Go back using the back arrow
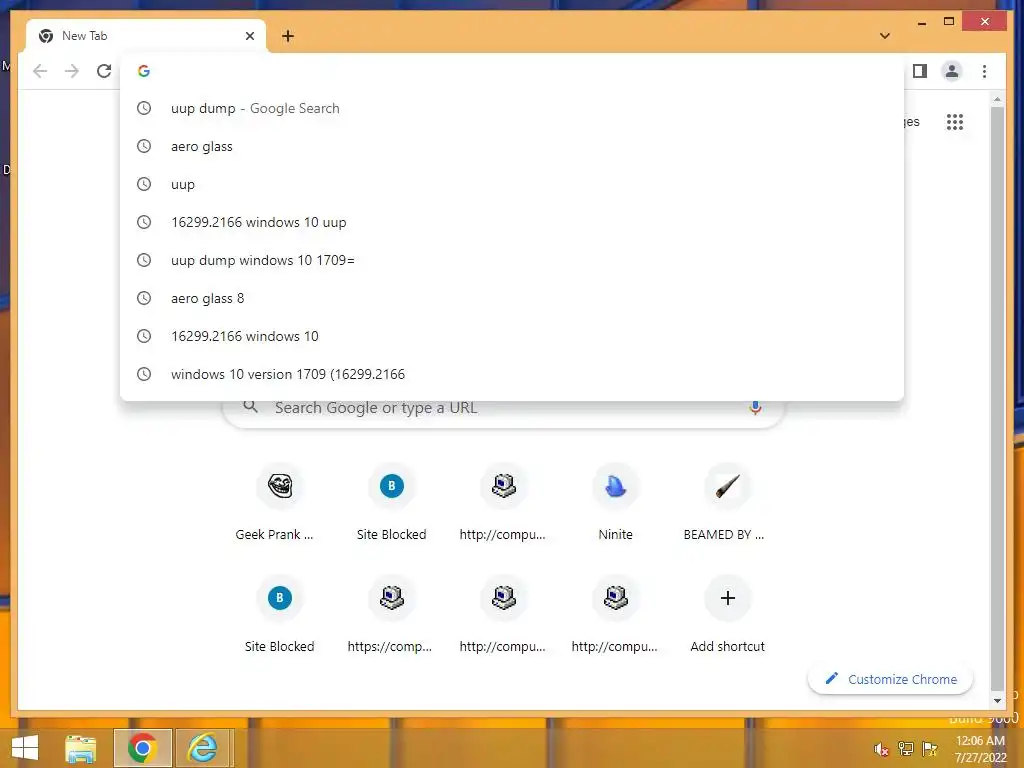This screenshot has height=768, width=1024. pyautogui.click(x=40, y=71)
